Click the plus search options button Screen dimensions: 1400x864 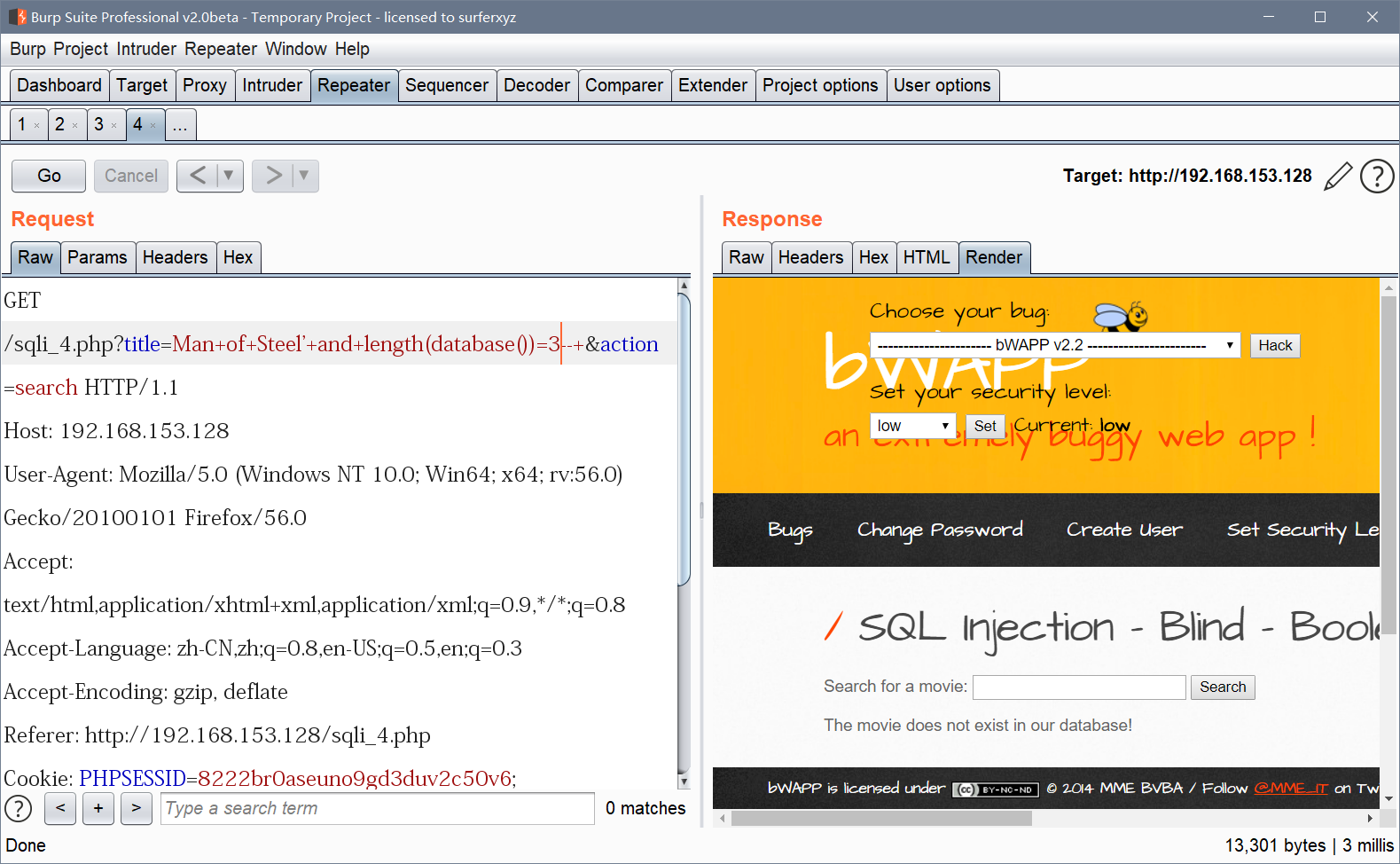[x=98, y=808]
